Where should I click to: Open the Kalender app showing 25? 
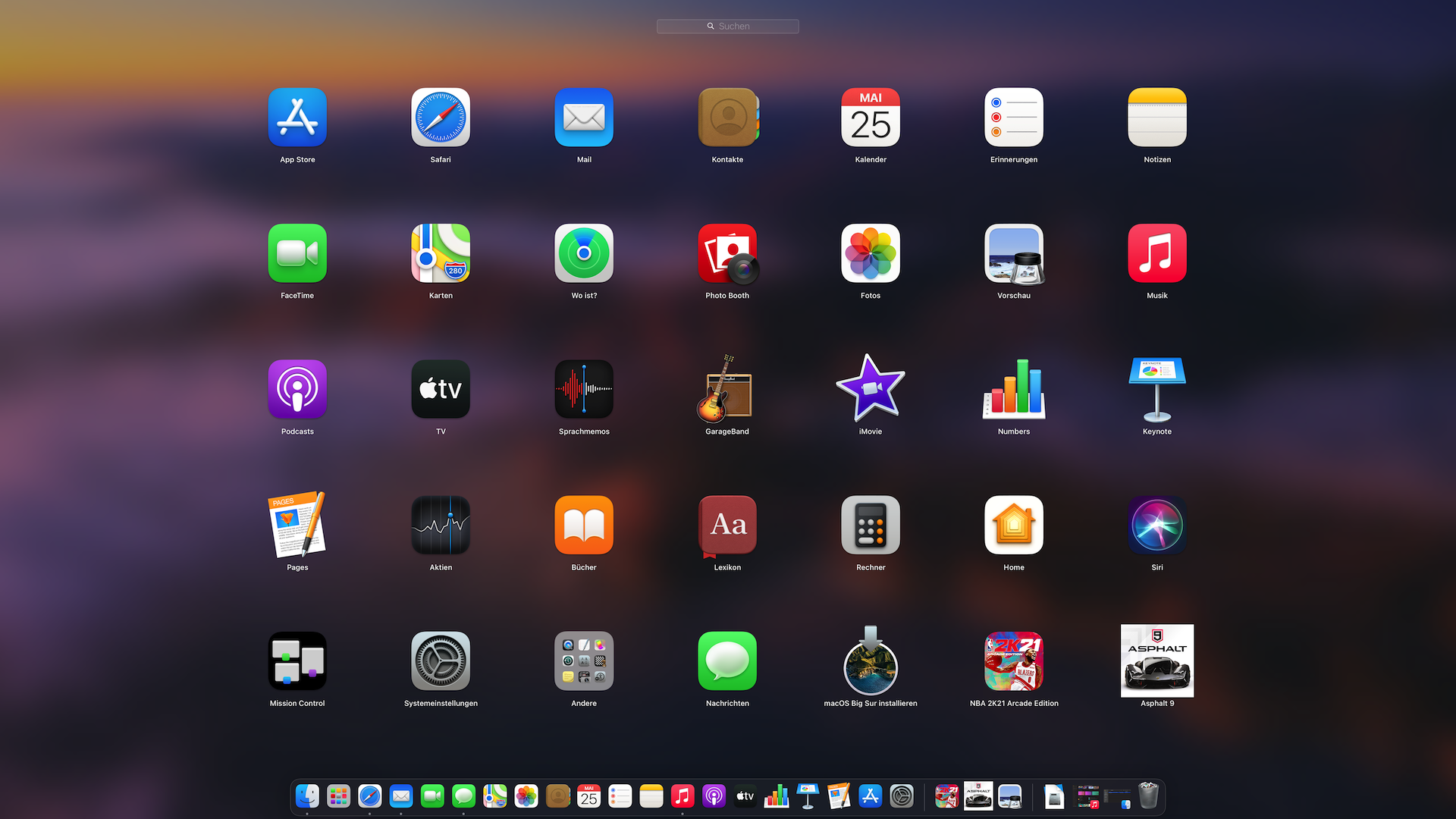[870, 118]
